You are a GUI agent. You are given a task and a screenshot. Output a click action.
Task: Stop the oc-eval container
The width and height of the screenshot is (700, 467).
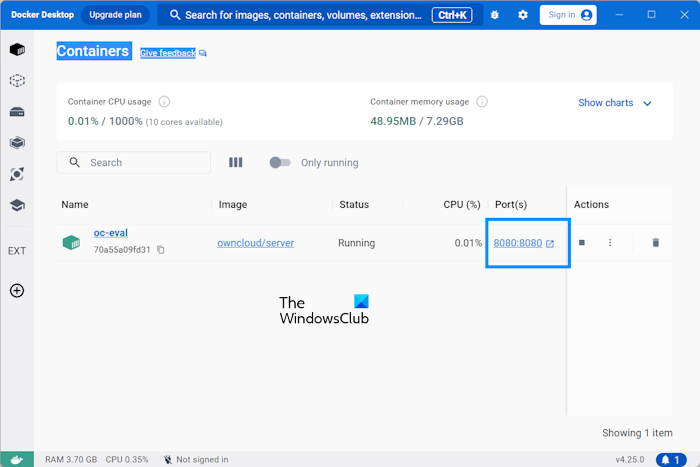click(x=582, y=242)
